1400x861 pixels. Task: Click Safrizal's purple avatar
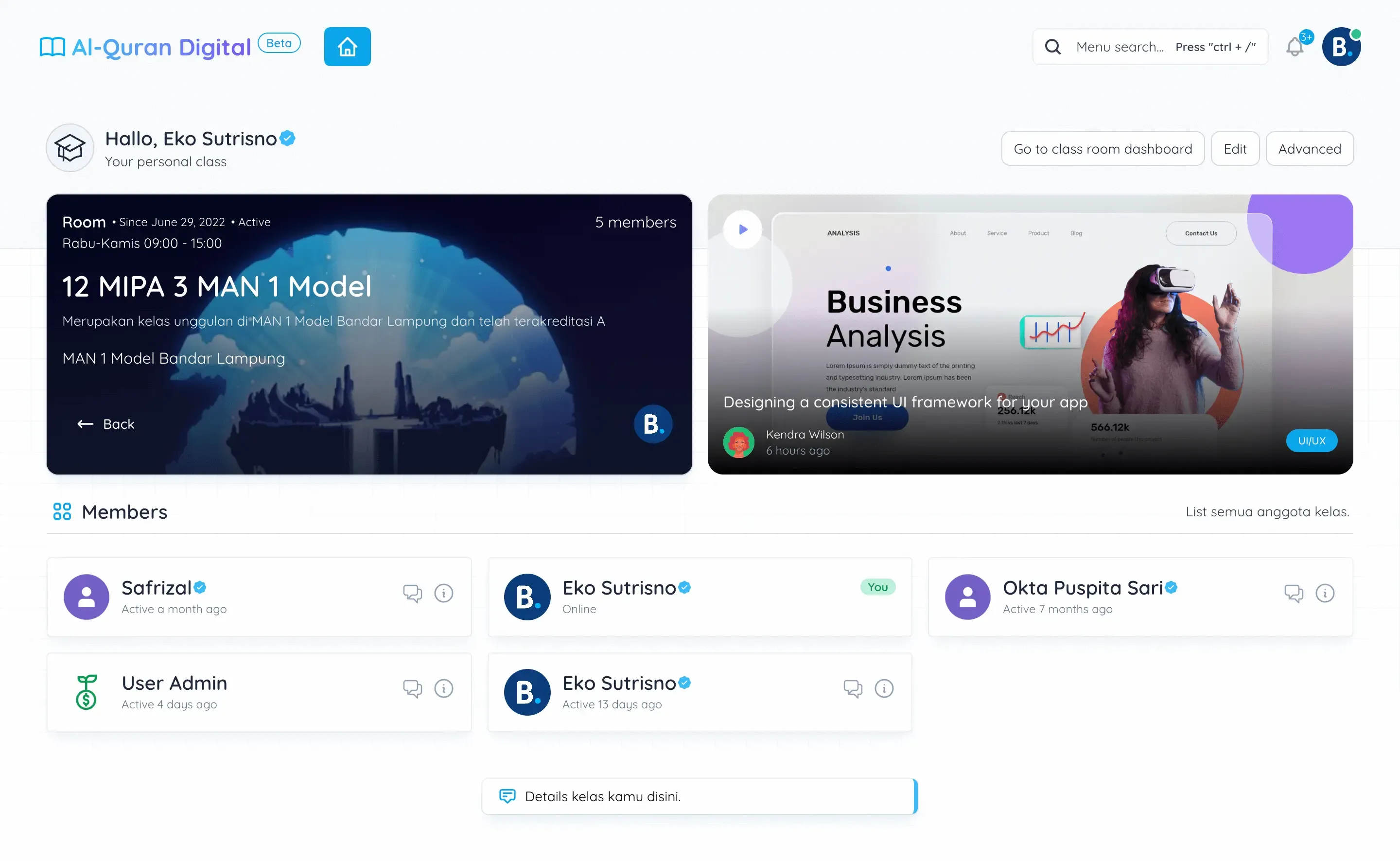point(87,597)
